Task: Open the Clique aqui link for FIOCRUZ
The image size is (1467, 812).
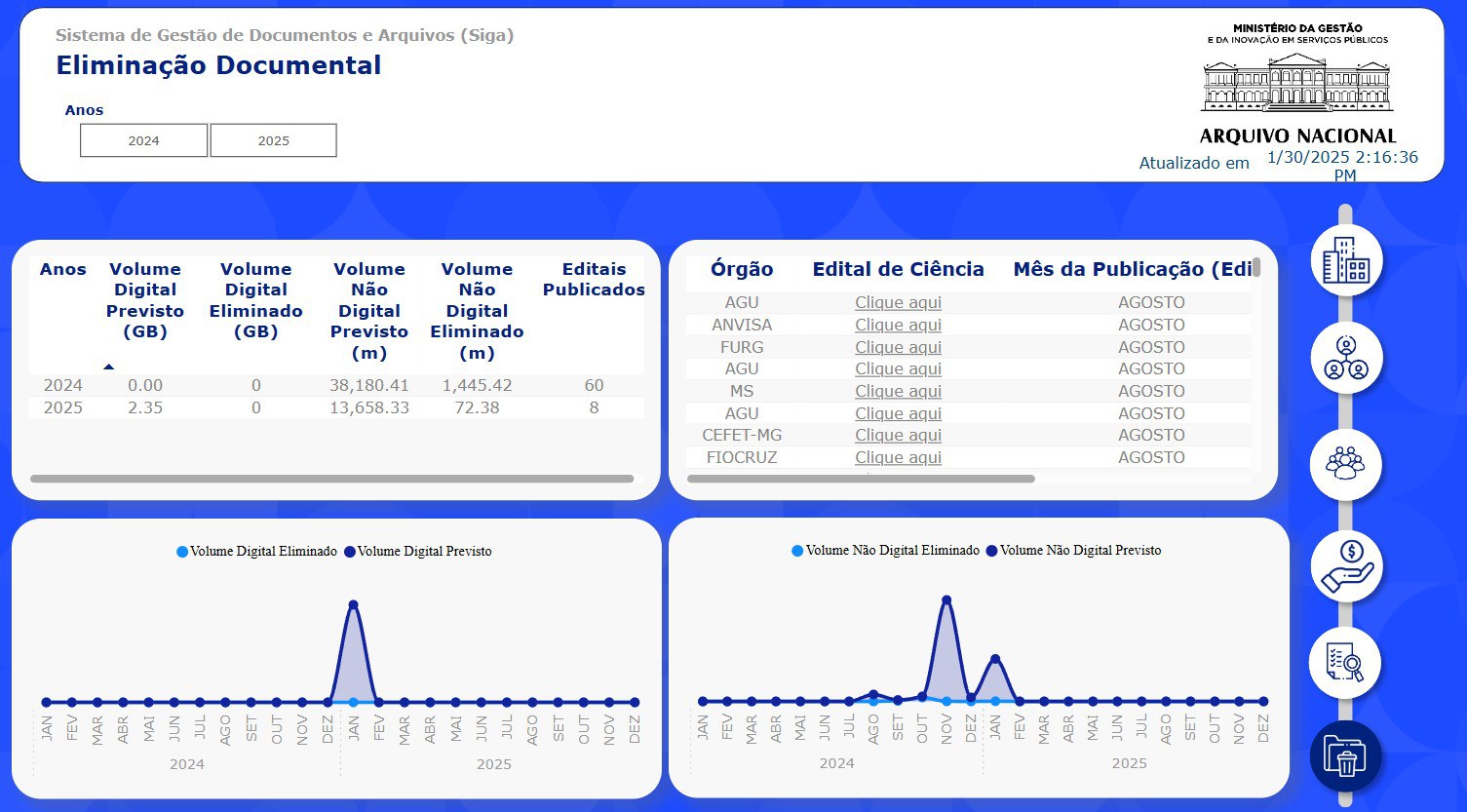Action: tap(898, 458)
